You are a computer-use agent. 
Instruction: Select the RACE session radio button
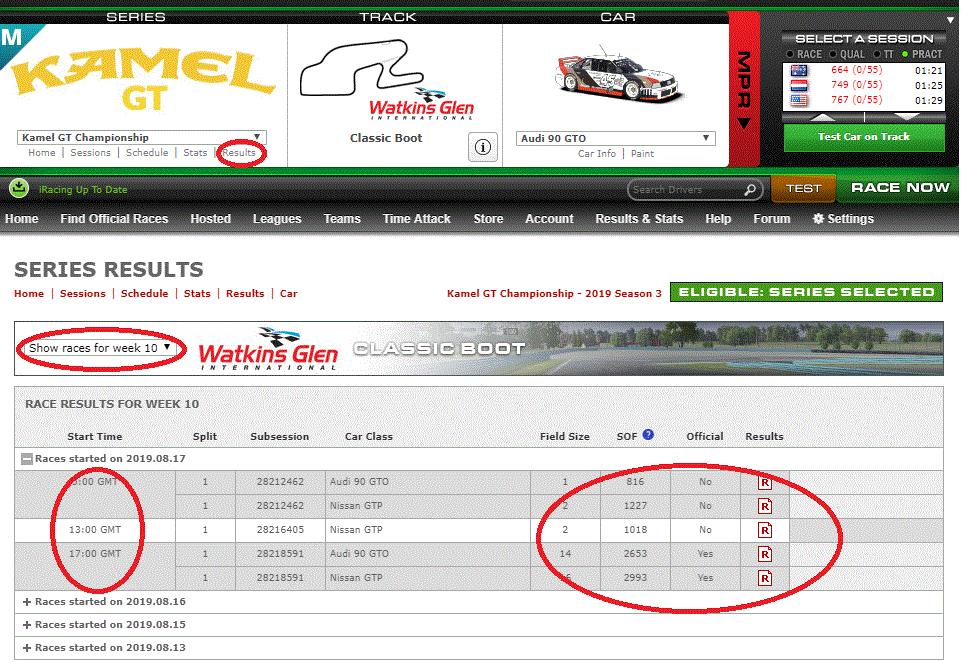pos(790,54)
